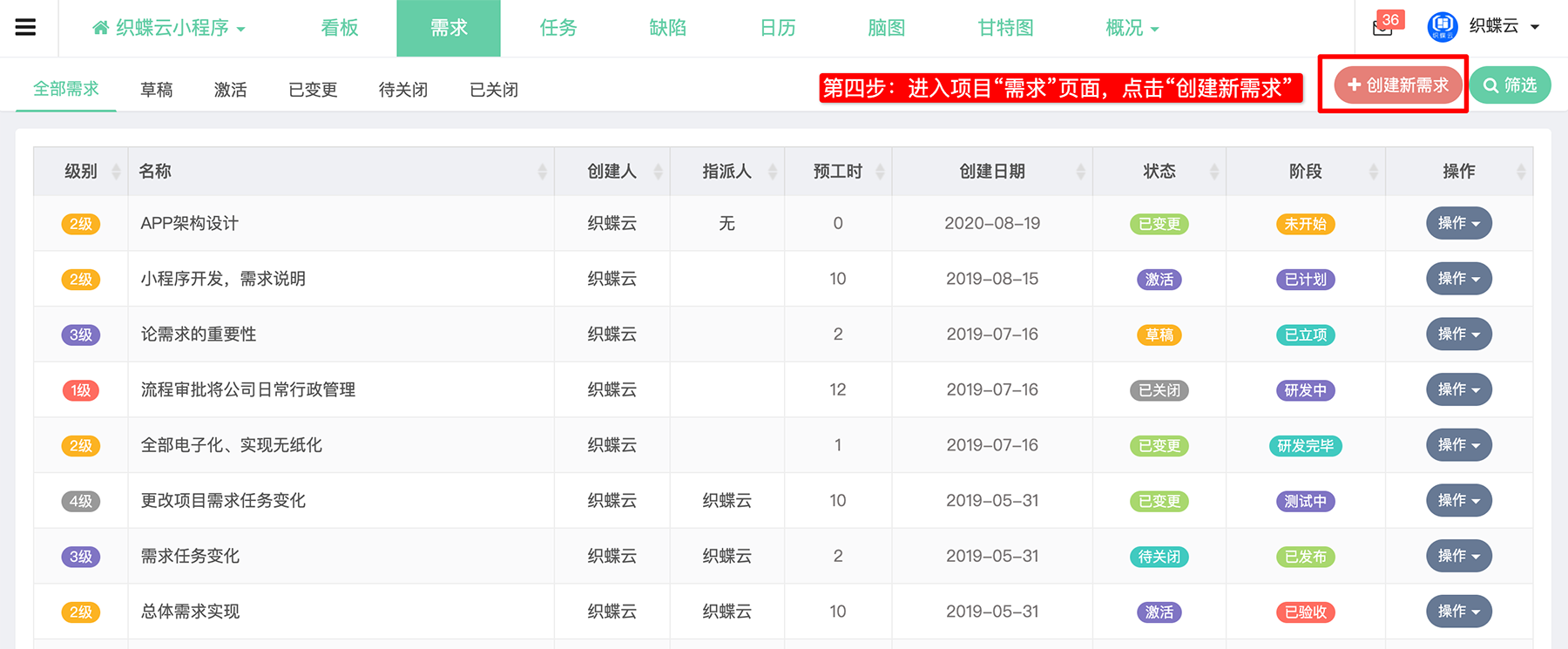Click the 1级 priority badge
This screenshot has width=1568, height=649.
81,390
